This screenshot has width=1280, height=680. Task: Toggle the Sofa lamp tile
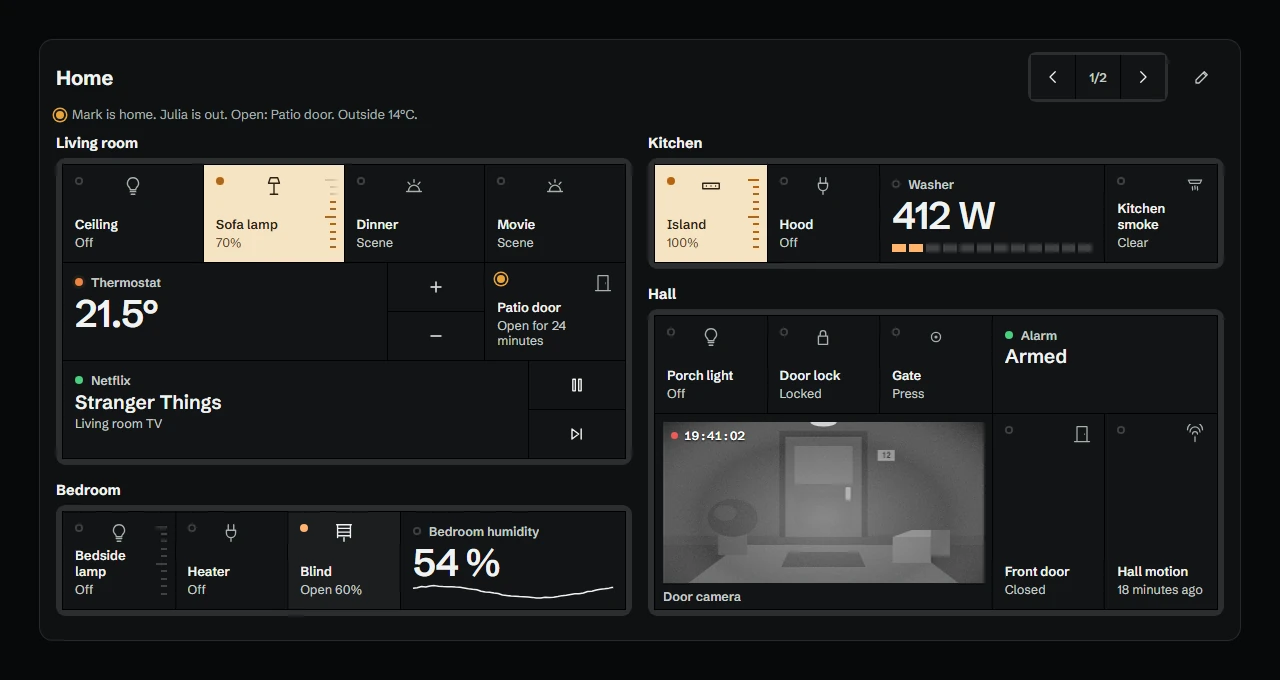tap(274, 214)
